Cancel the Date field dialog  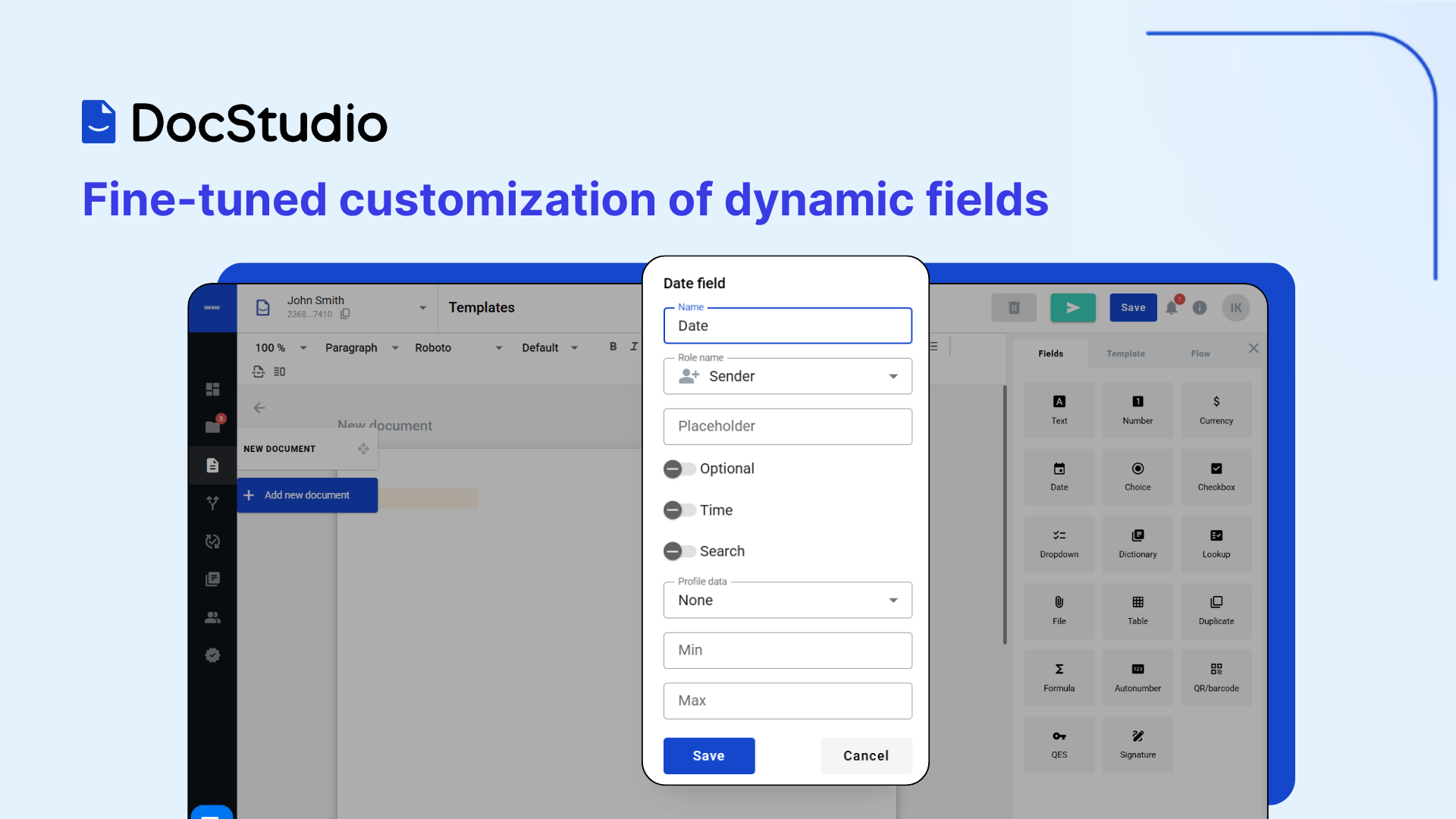tap(865, 756)
